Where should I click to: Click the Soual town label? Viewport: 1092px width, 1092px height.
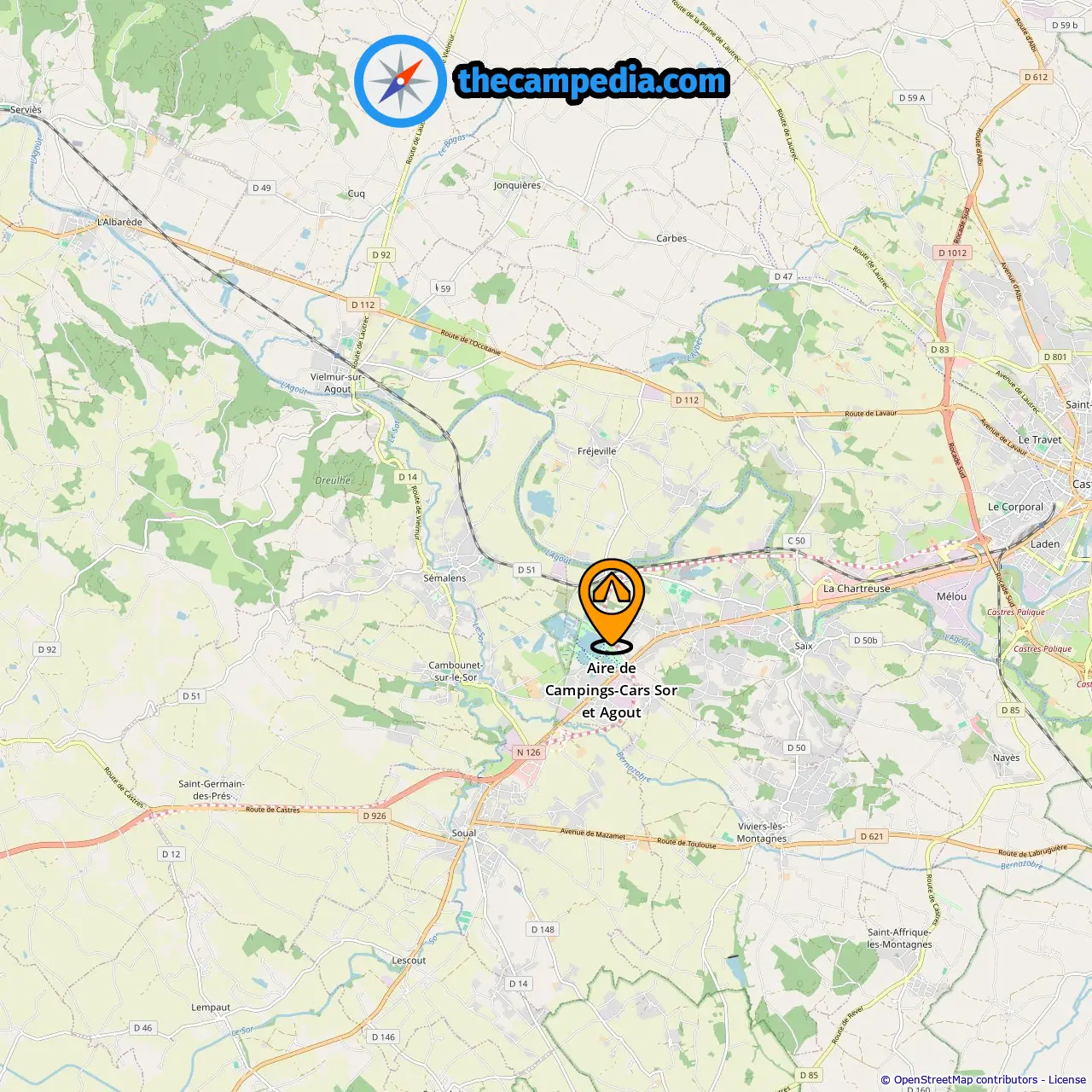point(464,833)
